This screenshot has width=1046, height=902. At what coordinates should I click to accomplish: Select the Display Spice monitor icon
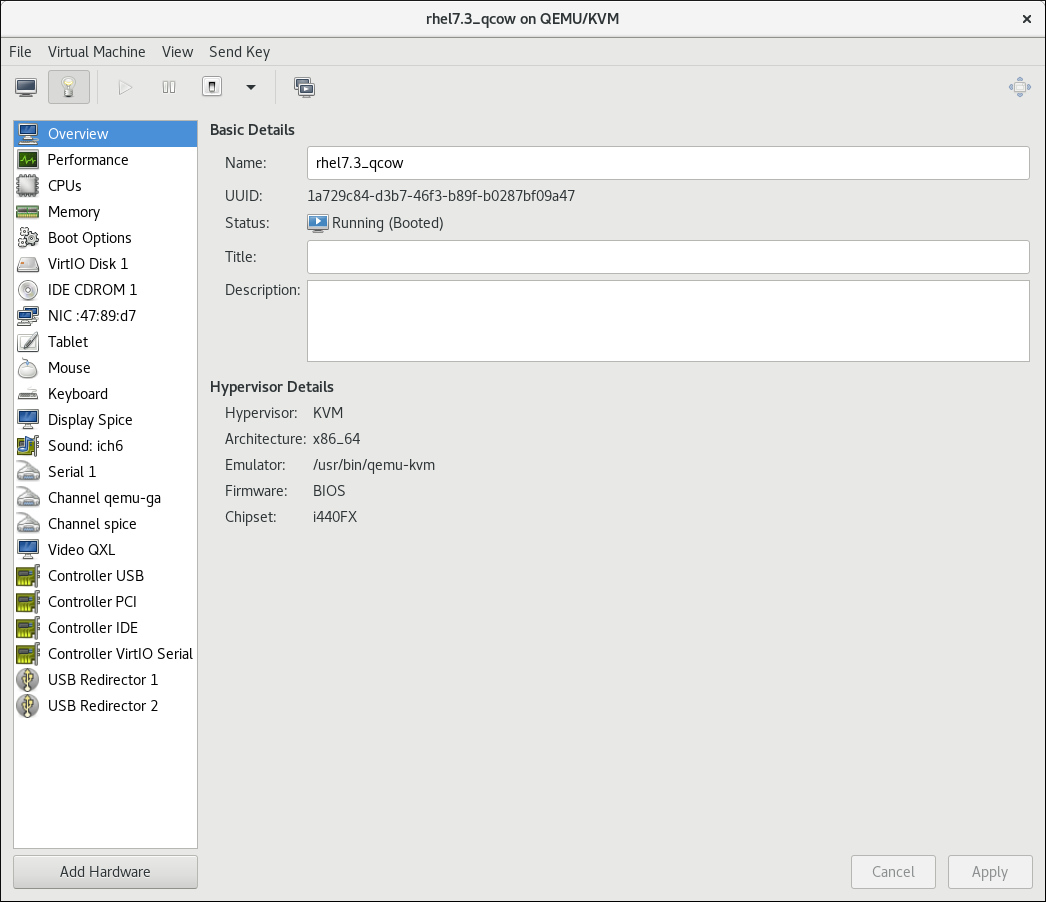tap(28, 420)
